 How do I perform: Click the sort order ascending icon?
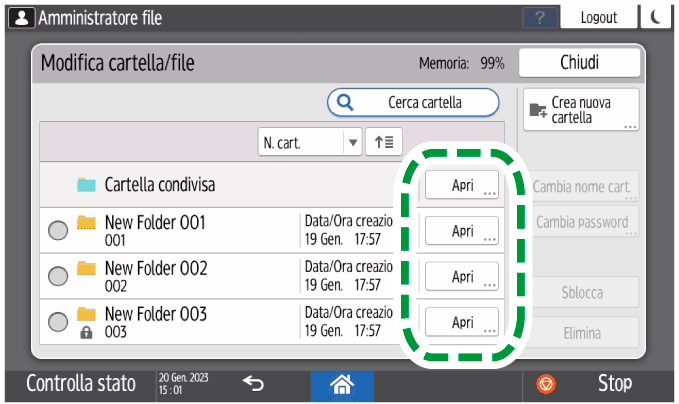(382, 143)
